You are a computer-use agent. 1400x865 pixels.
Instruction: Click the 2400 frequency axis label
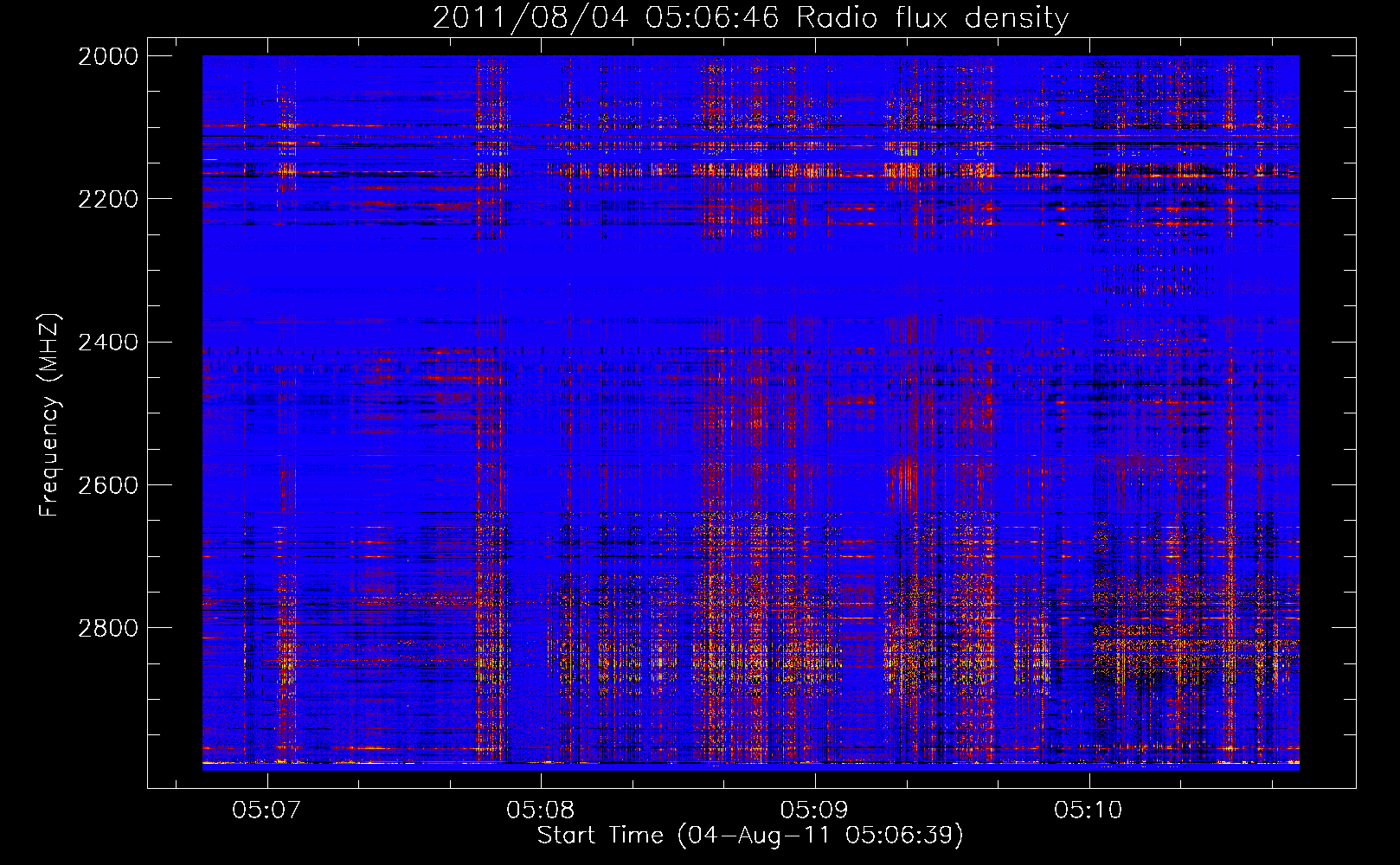point(108,342)
